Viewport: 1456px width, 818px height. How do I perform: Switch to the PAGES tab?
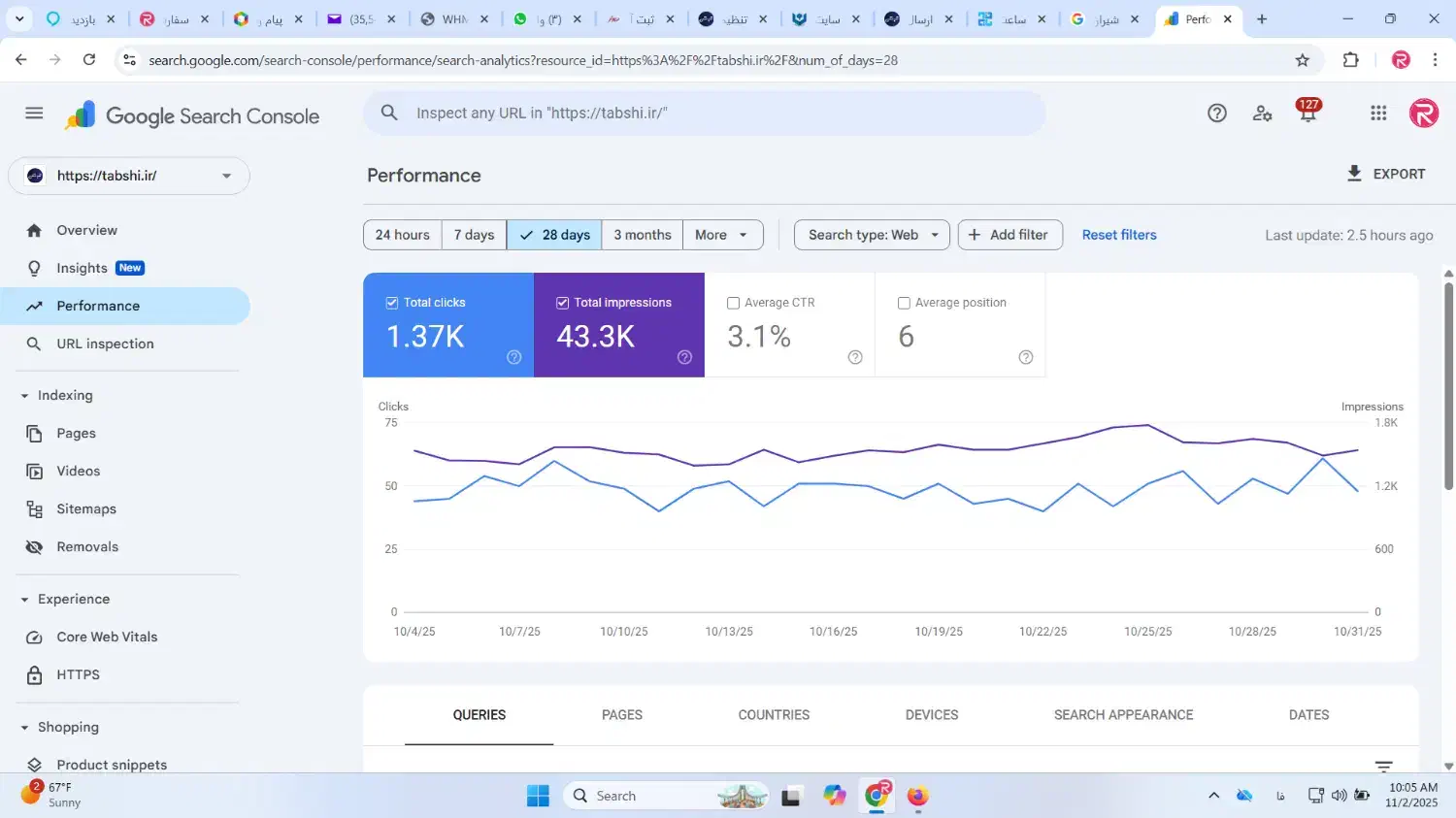point(622,715)
